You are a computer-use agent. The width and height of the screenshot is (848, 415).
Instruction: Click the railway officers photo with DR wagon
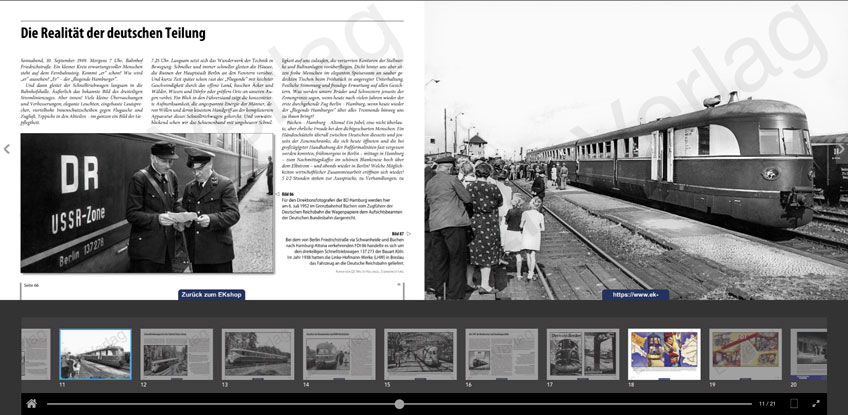point(148,203)
